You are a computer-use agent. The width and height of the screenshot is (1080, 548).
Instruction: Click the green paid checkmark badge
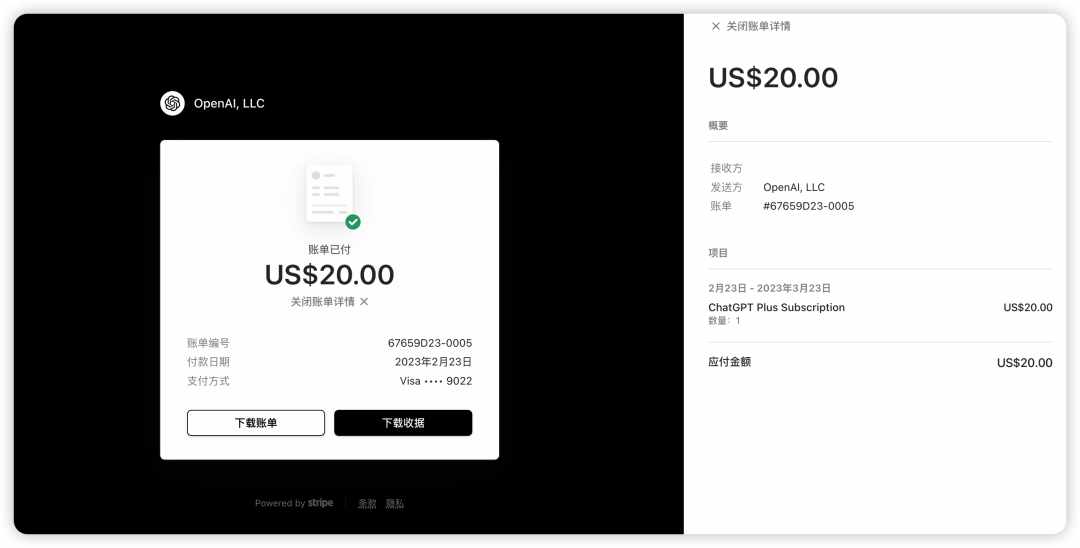[x=353, y=222]
